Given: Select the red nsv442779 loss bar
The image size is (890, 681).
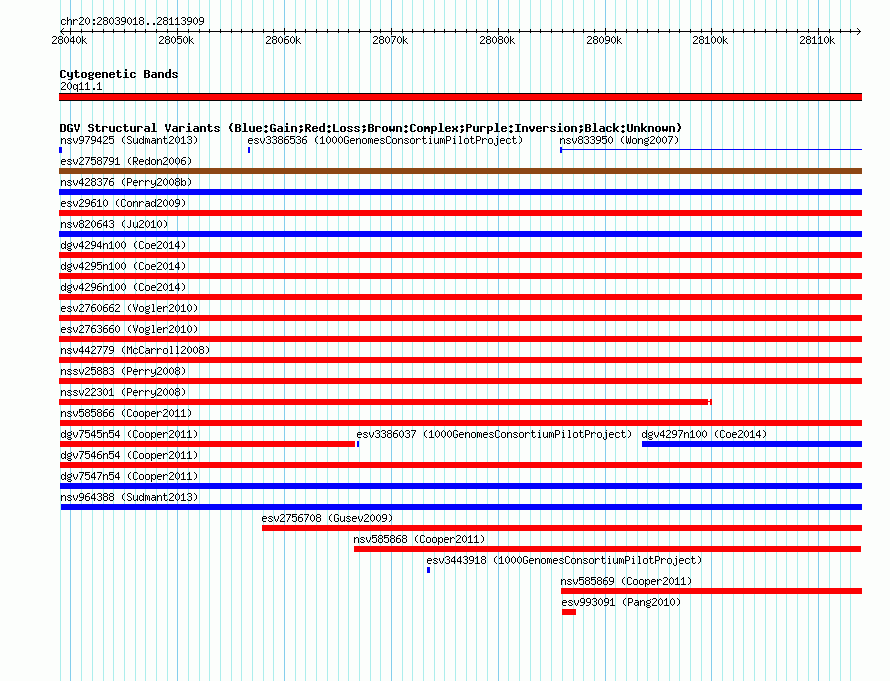Looking at the screenshot, I should 460,360.
